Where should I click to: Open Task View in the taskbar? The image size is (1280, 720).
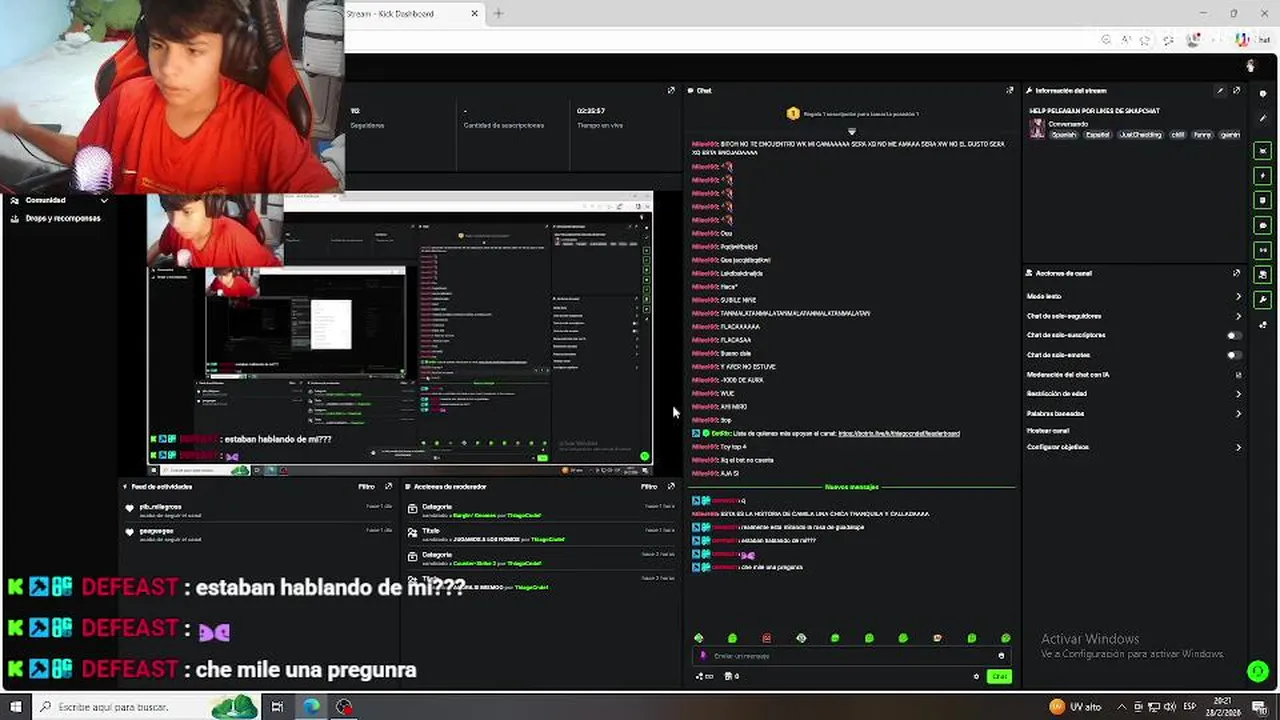tap(277, 707)
